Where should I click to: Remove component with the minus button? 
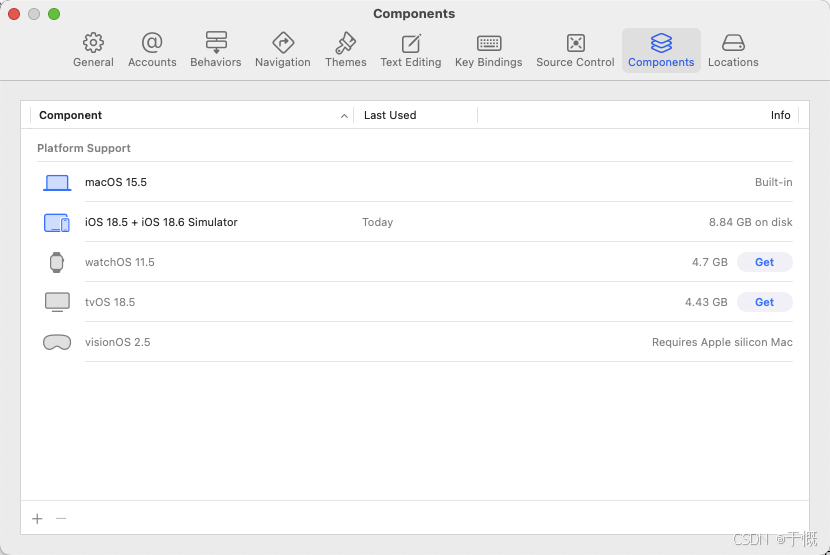click(x=61, y=518)
